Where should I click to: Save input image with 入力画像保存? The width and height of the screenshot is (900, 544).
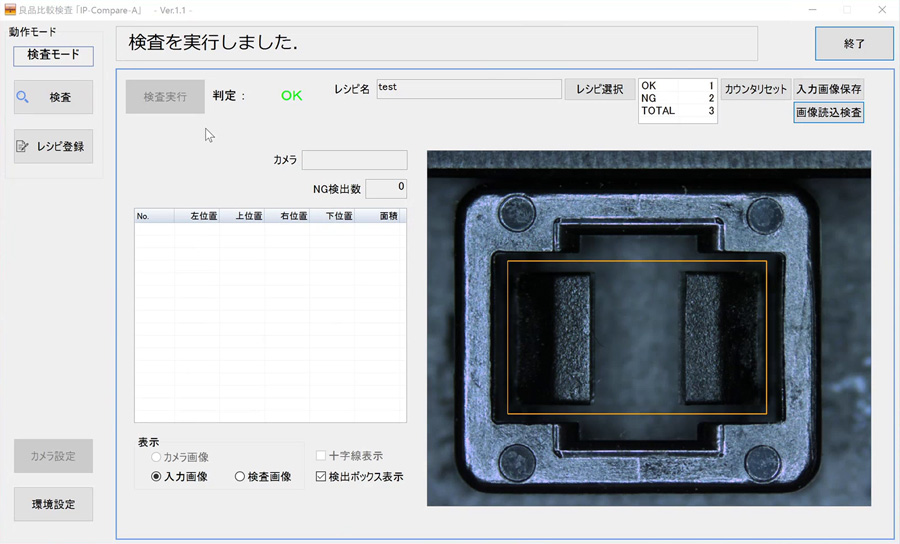click(x=829, y=89)
